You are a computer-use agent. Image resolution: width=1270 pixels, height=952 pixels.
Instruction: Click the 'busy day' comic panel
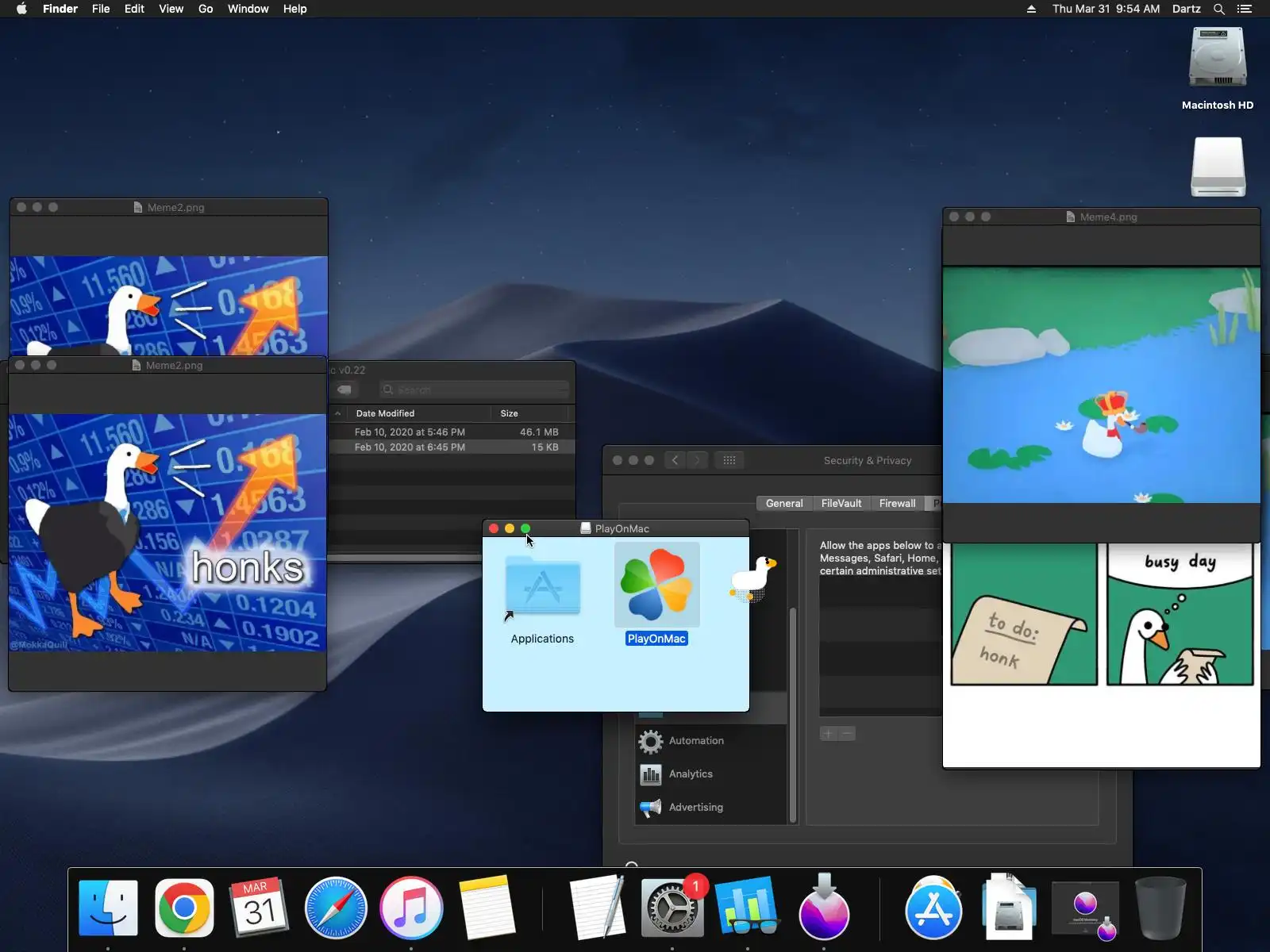pos(1180,614)
